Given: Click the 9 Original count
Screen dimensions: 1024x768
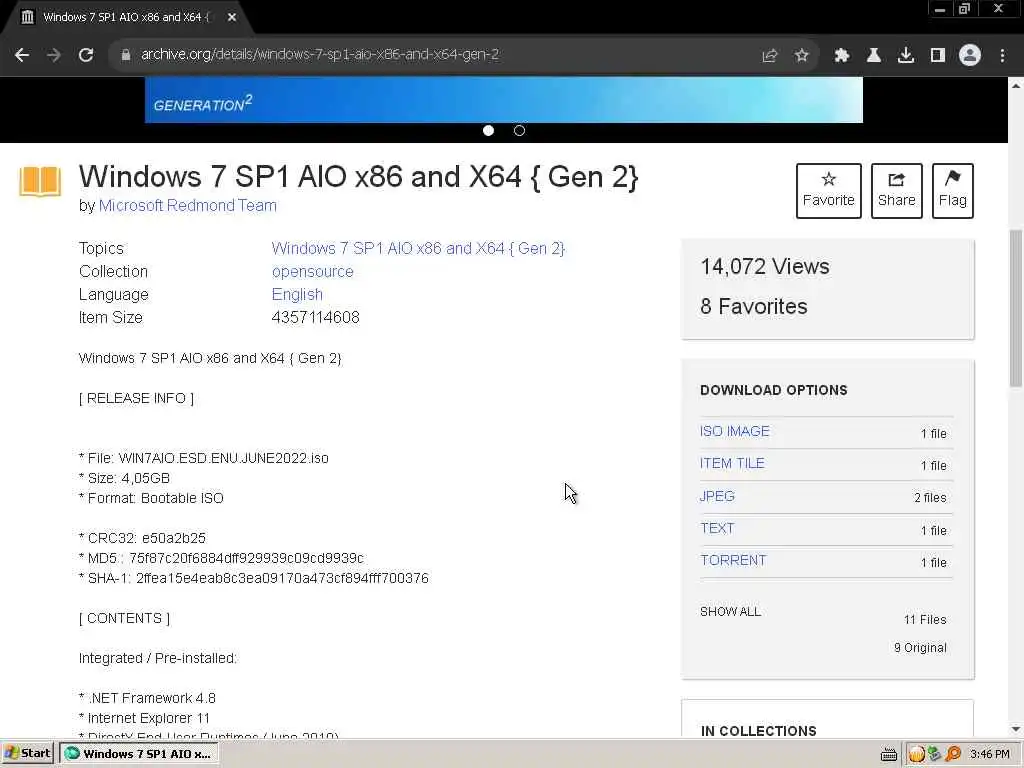Looking at the screenshot, I should pyautogui.click(x=920, y=648).
